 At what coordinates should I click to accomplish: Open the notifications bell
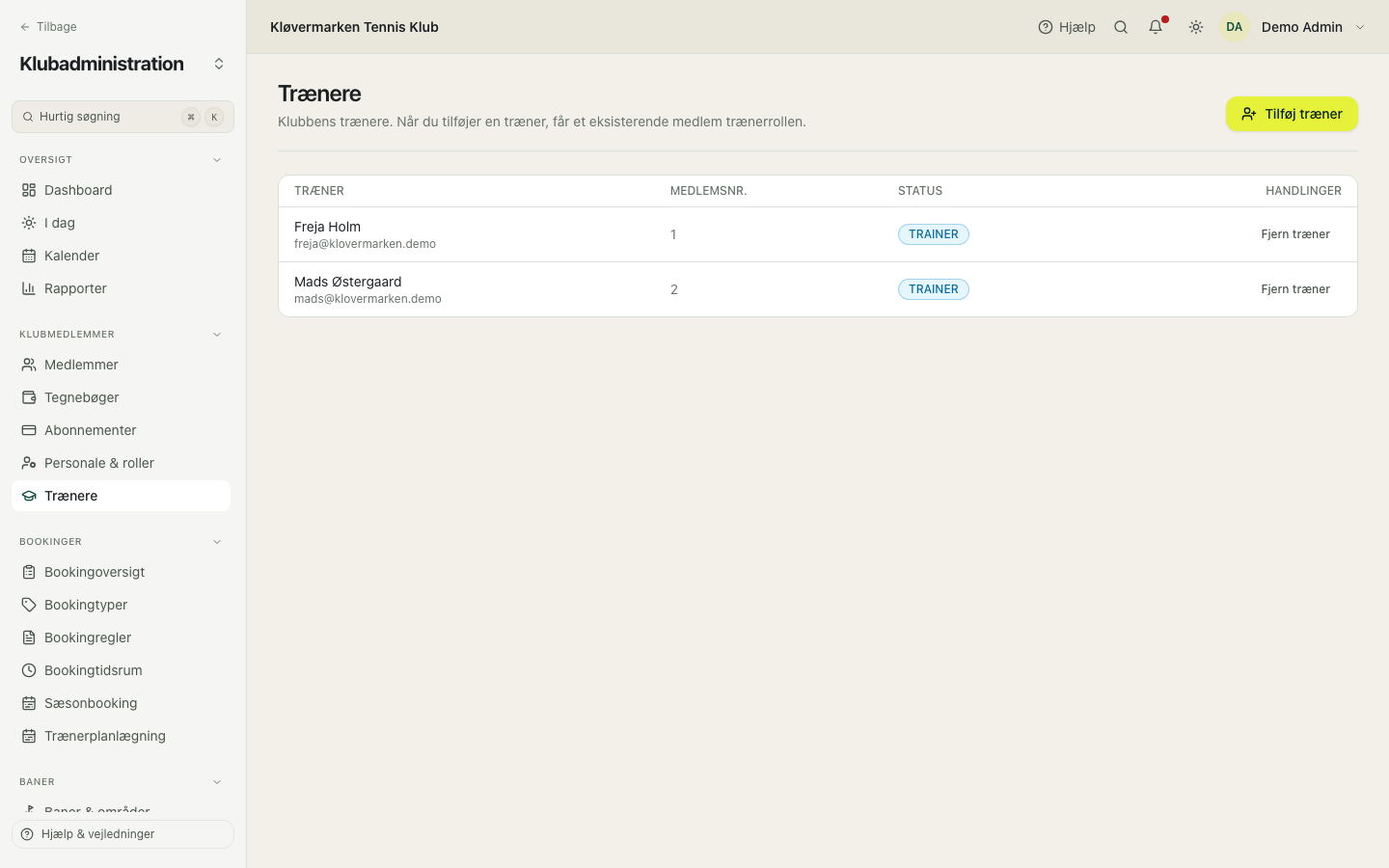click(x=1156, y=27)
